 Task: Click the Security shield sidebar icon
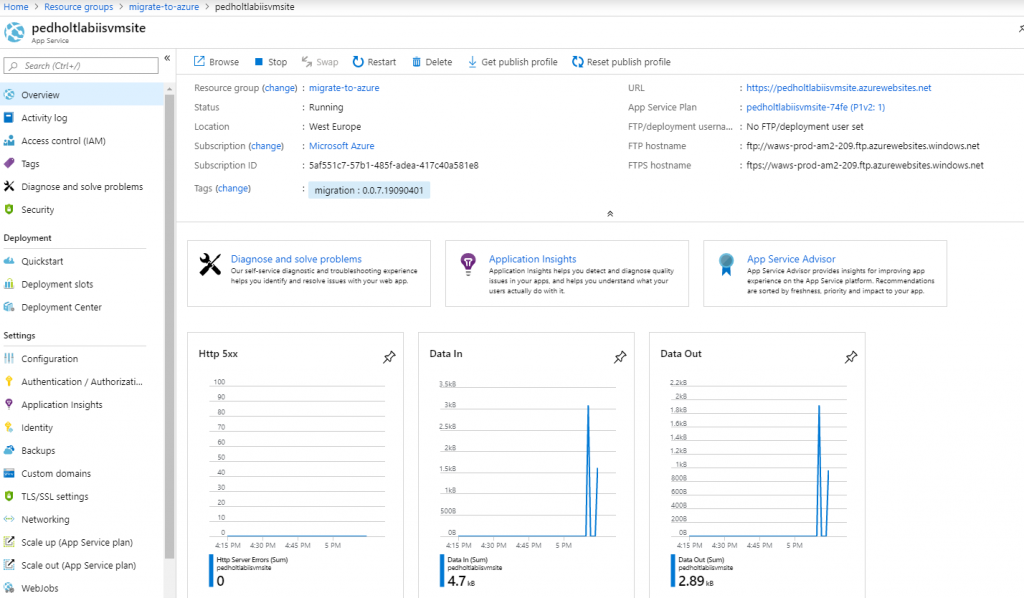point(8,210)
